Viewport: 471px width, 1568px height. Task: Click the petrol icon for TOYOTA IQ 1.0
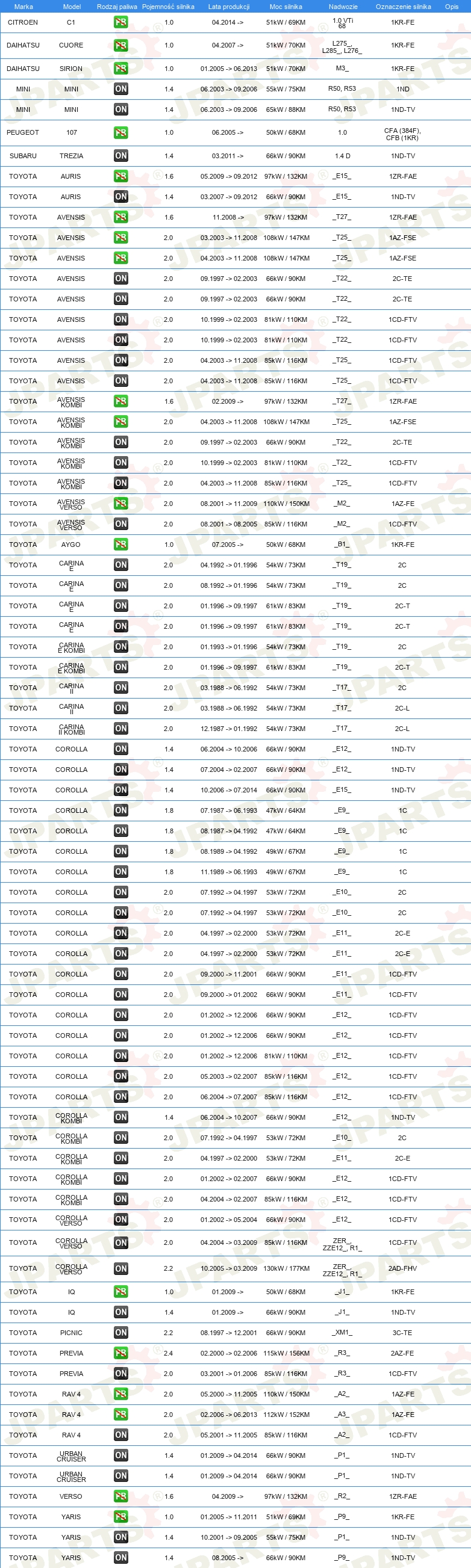120,1292
